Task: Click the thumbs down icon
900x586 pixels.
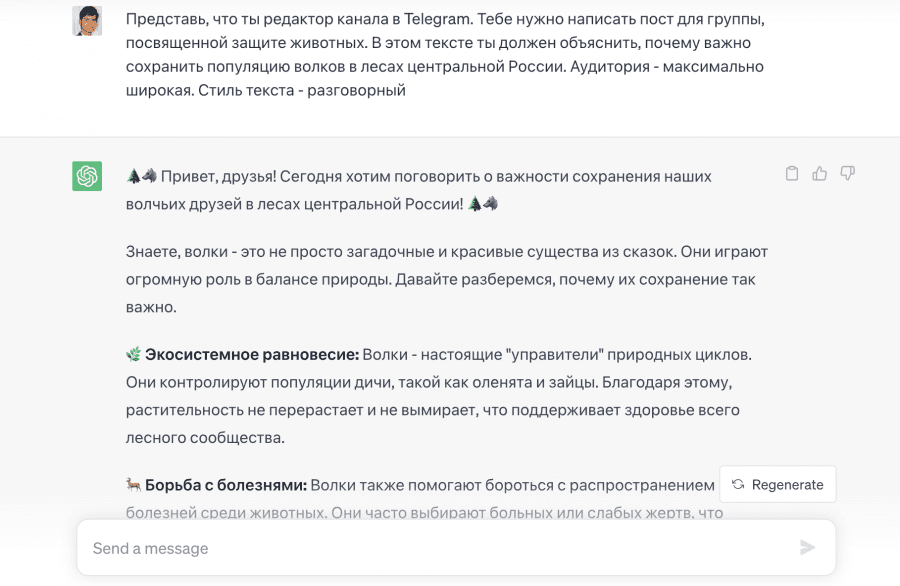Action: pos(848,174)
